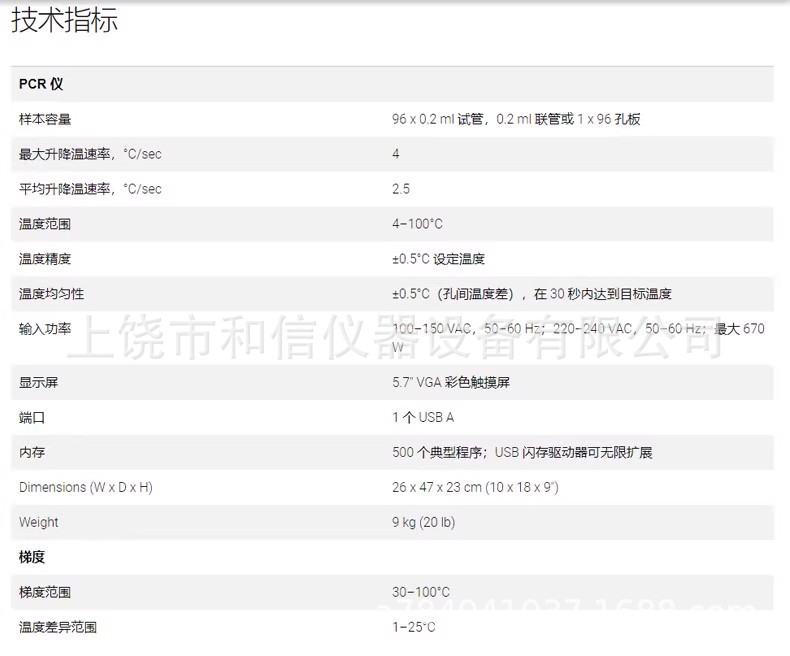This screenshot has width=790, height=656.
Task: Select the value 4–100°C
Action: click(417, 224)
